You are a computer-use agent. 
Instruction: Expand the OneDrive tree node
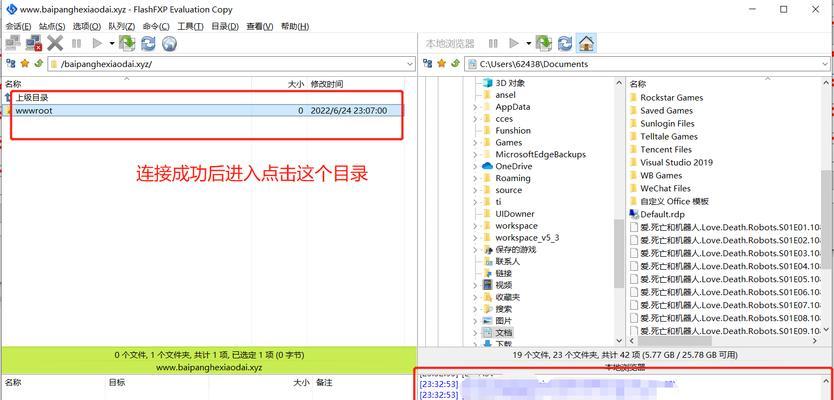point(475,166)
